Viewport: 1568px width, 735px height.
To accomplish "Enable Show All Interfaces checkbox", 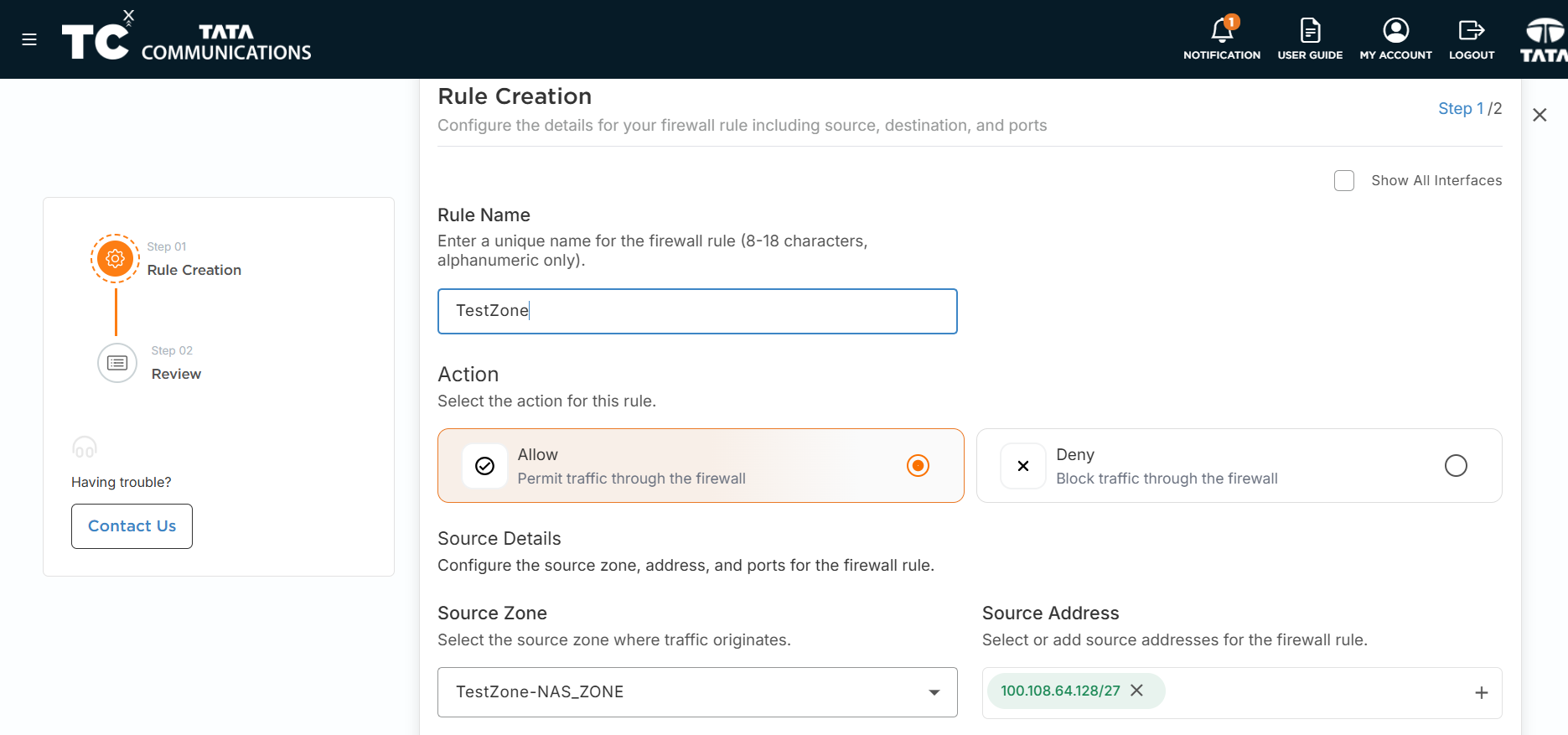I will [x=1344, y=181].
